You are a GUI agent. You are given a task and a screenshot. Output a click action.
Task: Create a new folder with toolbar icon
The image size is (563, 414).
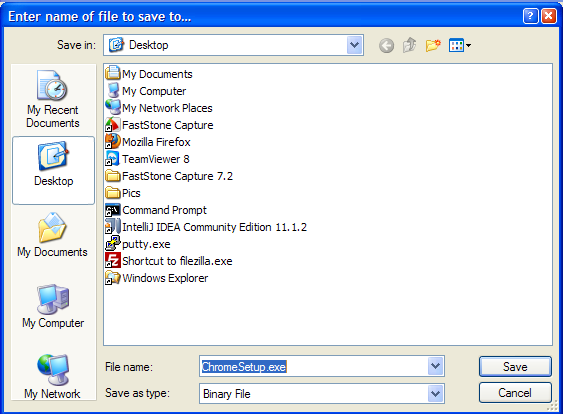click(433, 45)
